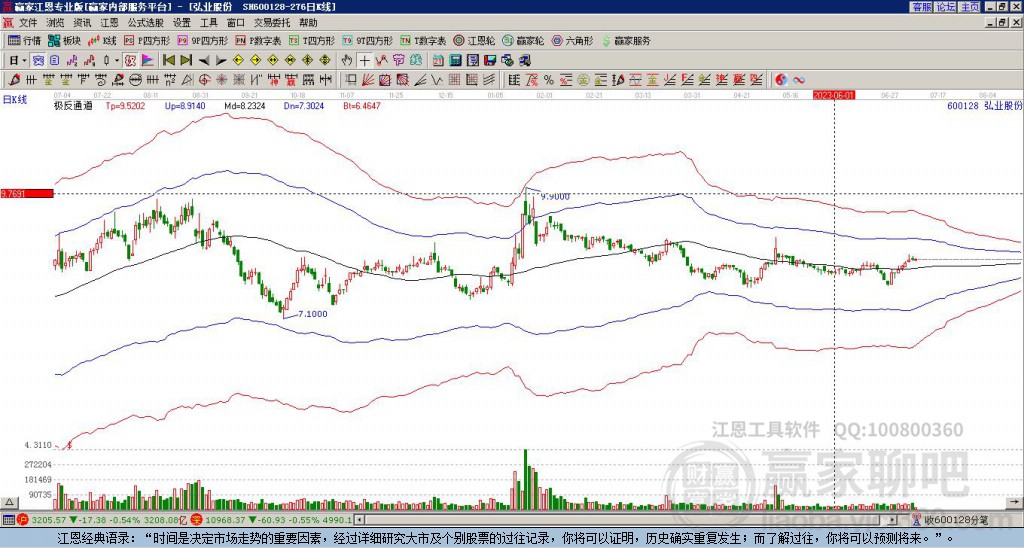Image resolution: width=1024 pixels, height=548 pixels.
Task: Open the 9T四方形 tool
Action: (x=367, y=40)
